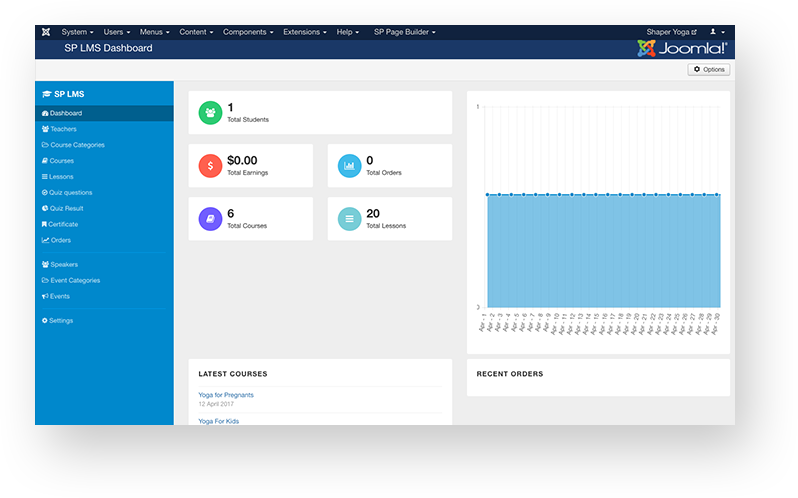The width and height of the screenshot is (798, 498).
Task: Expand the Extensions dropdown menu
Action: (x=305, y=32)
